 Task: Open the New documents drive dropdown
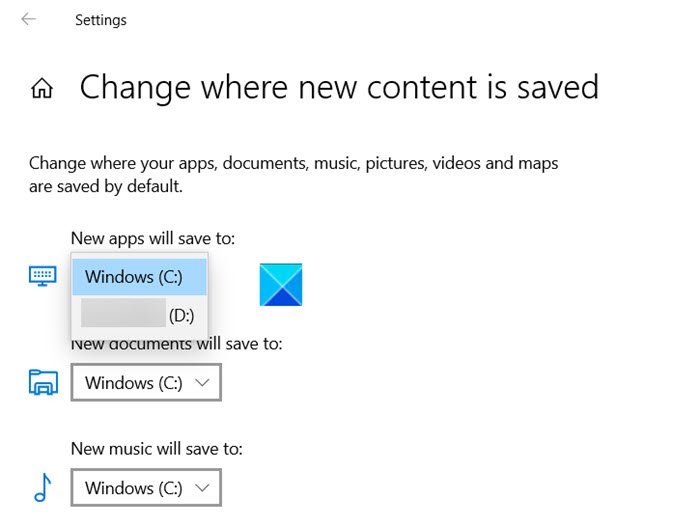pyautogui.click(x=146, y=382)
